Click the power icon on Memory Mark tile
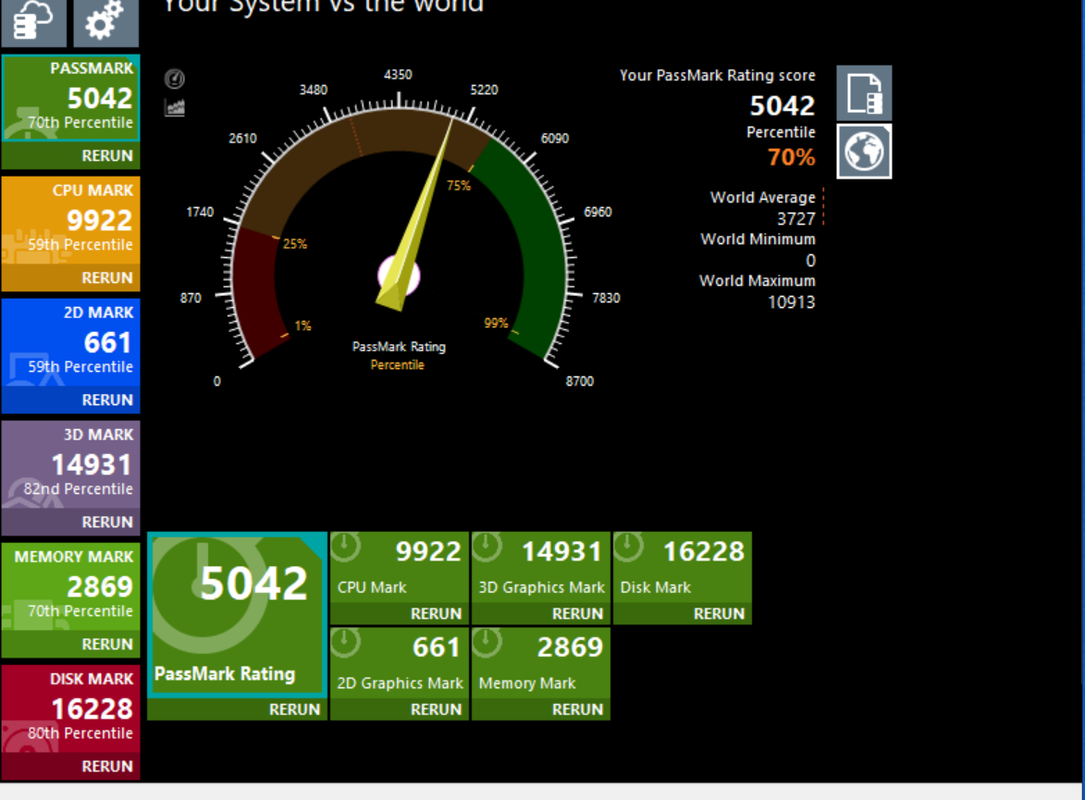 487,642
